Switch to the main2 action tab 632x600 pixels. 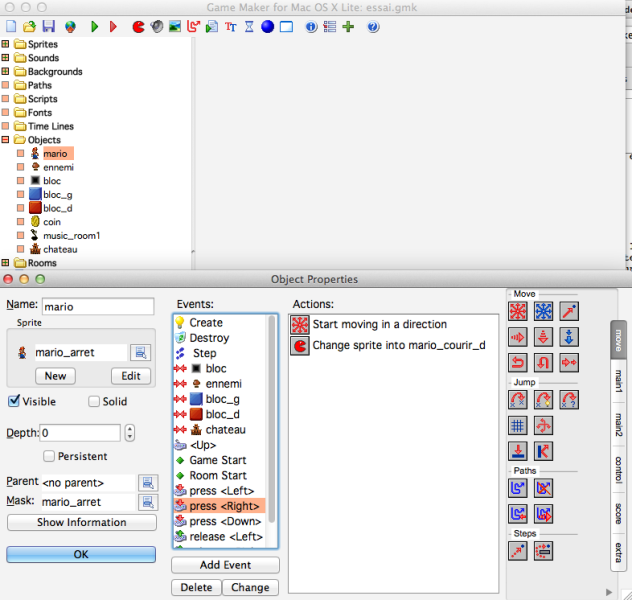[x=618, y=424]
